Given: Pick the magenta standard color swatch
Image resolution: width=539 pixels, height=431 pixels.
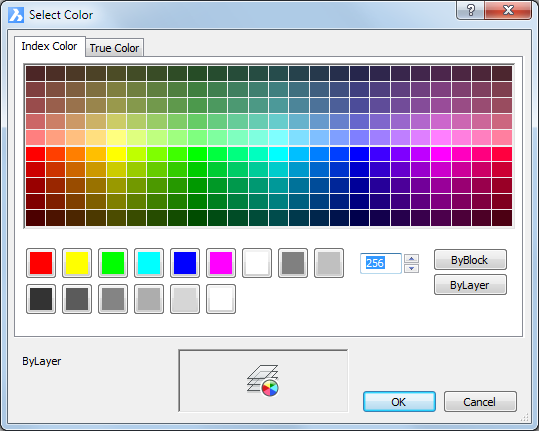Looking at the screenshot, I should tap(221, 263).
